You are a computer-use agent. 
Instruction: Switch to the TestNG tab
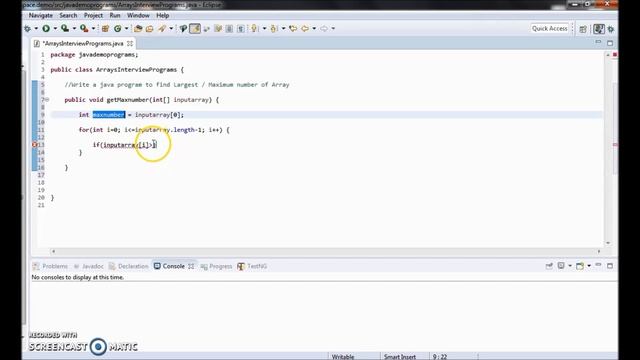[252, 266]
